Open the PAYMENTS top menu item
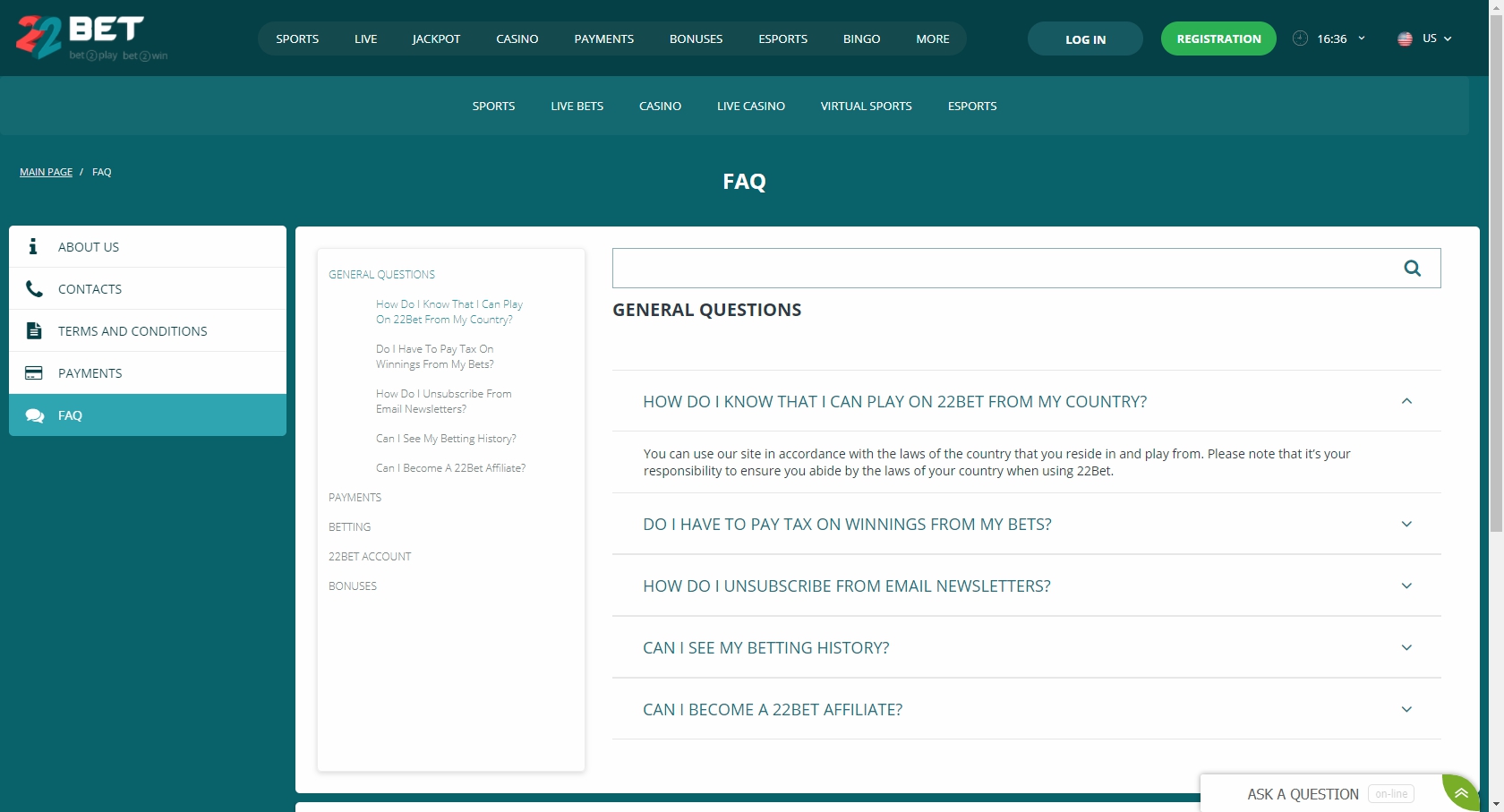Image resolution: width=1504 pixels, height=812 pixels. [604, 38]
